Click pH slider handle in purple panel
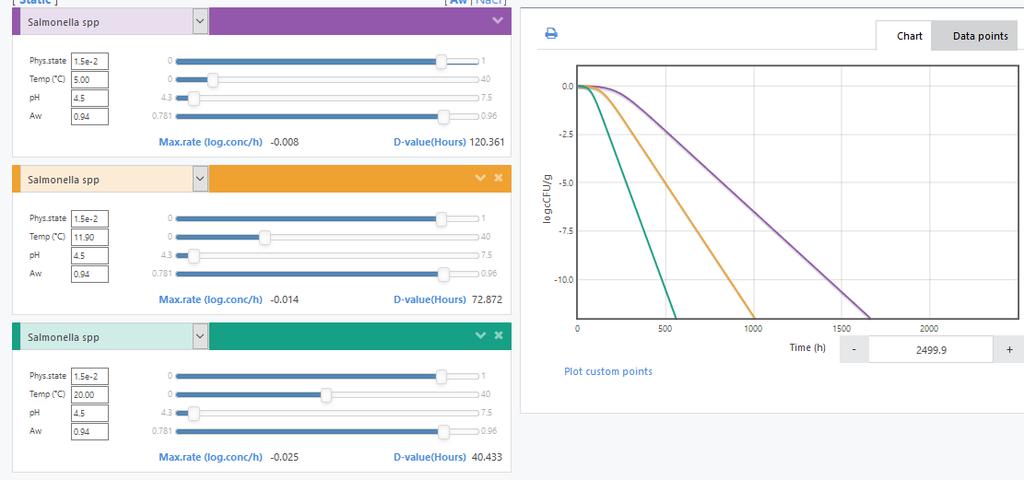The width and height of the screenshot is (1024, 480). [x=193, y=98]
